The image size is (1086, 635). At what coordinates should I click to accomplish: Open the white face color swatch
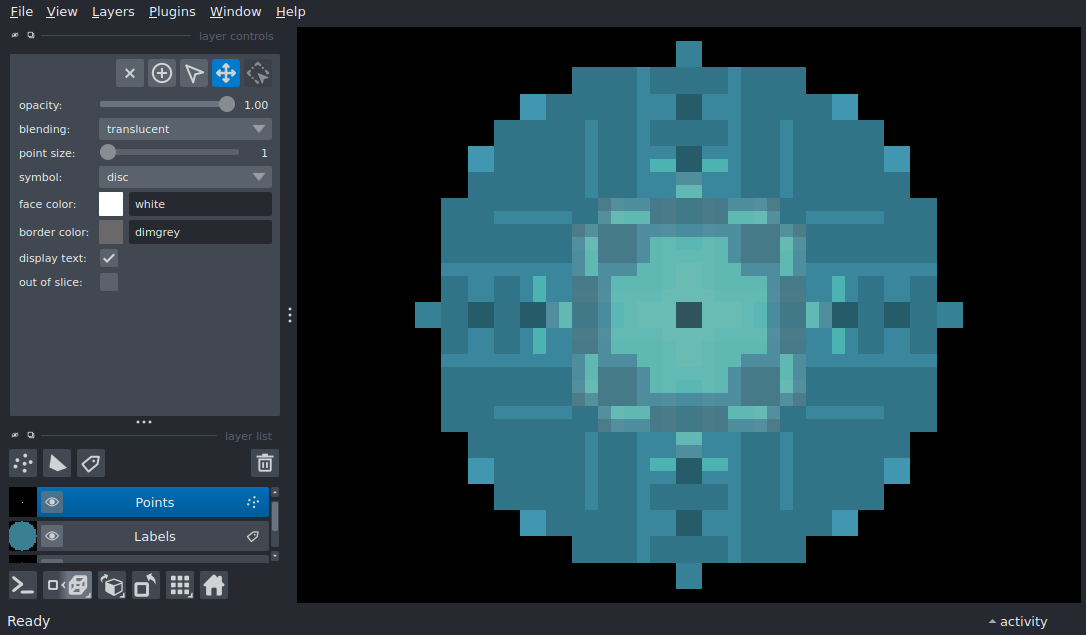pyautogui.click(x=111, y=204)
